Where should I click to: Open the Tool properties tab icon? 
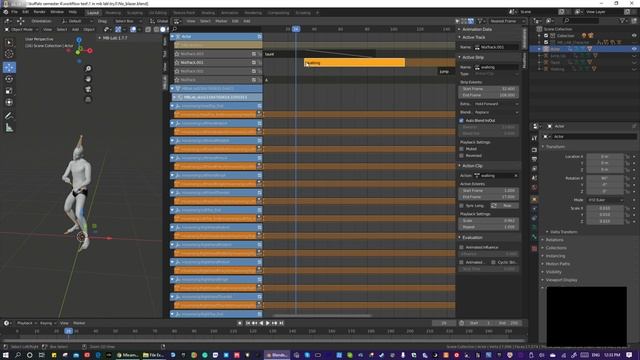[x=534, y=138]
